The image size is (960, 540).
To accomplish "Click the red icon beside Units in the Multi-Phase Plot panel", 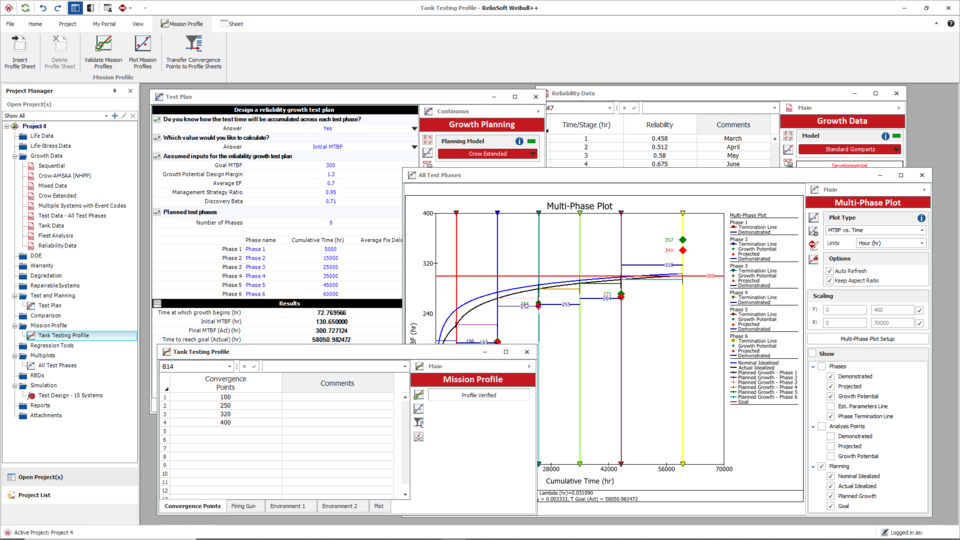I will (813, 245).
